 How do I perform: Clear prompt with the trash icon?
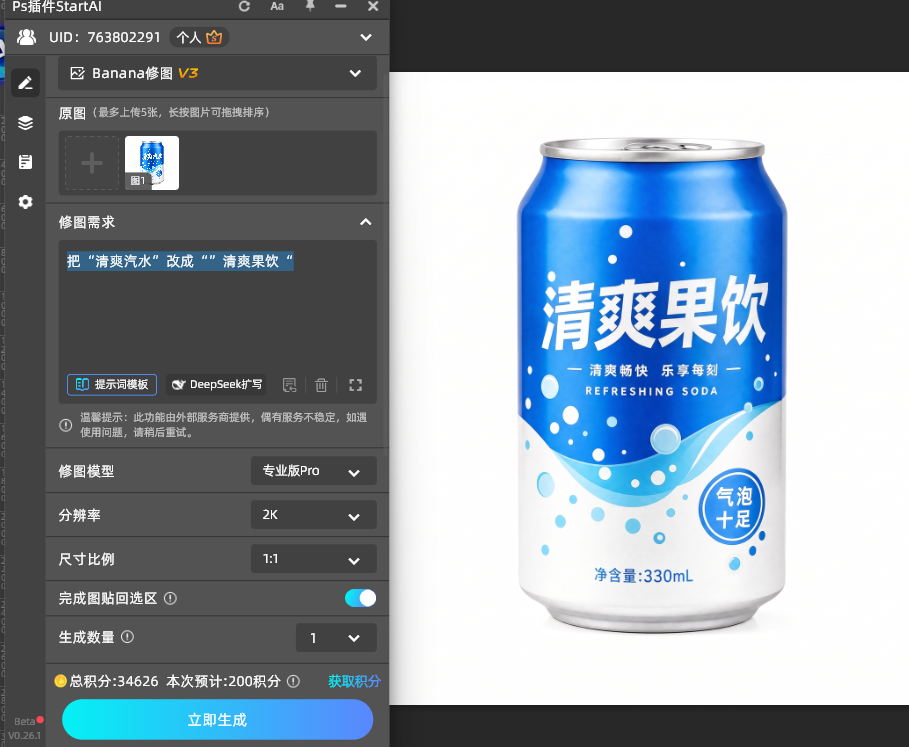tap(321, 385)
